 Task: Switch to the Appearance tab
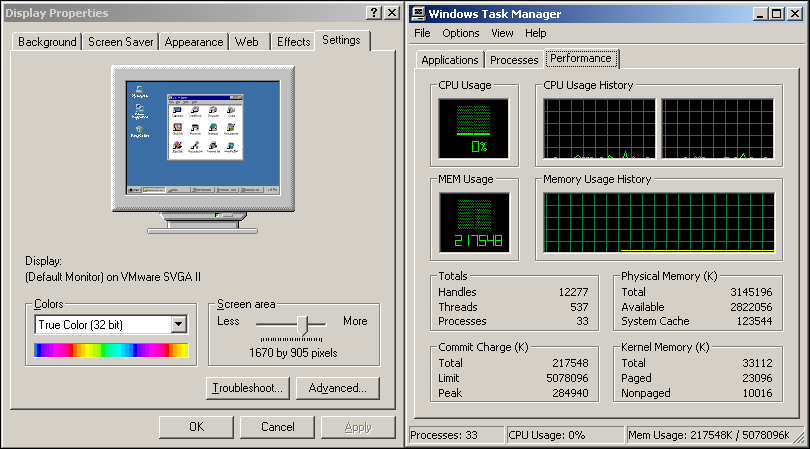(x=194, y=42)
